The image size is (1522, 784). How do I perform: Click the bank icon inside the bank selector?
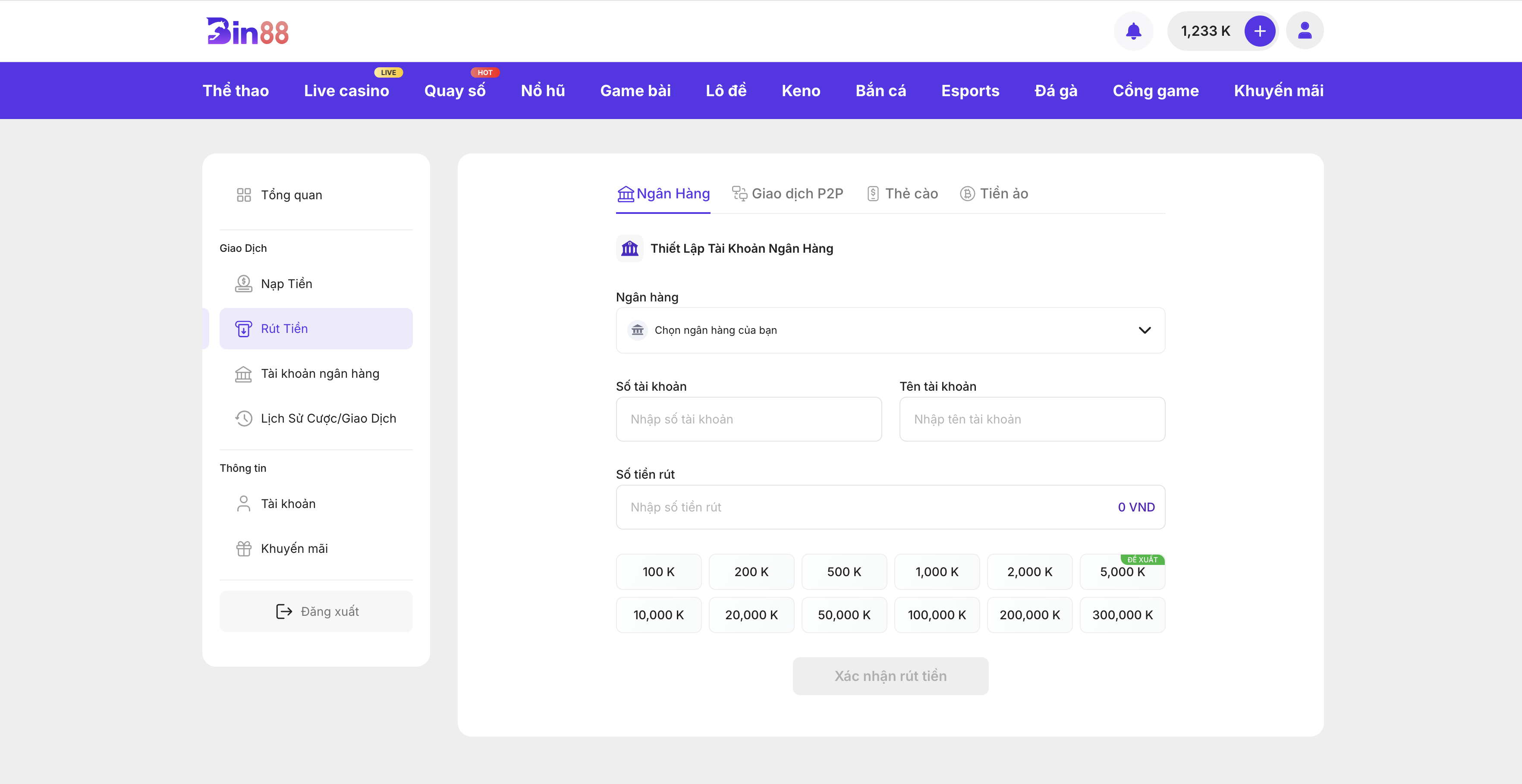(637, 329)
